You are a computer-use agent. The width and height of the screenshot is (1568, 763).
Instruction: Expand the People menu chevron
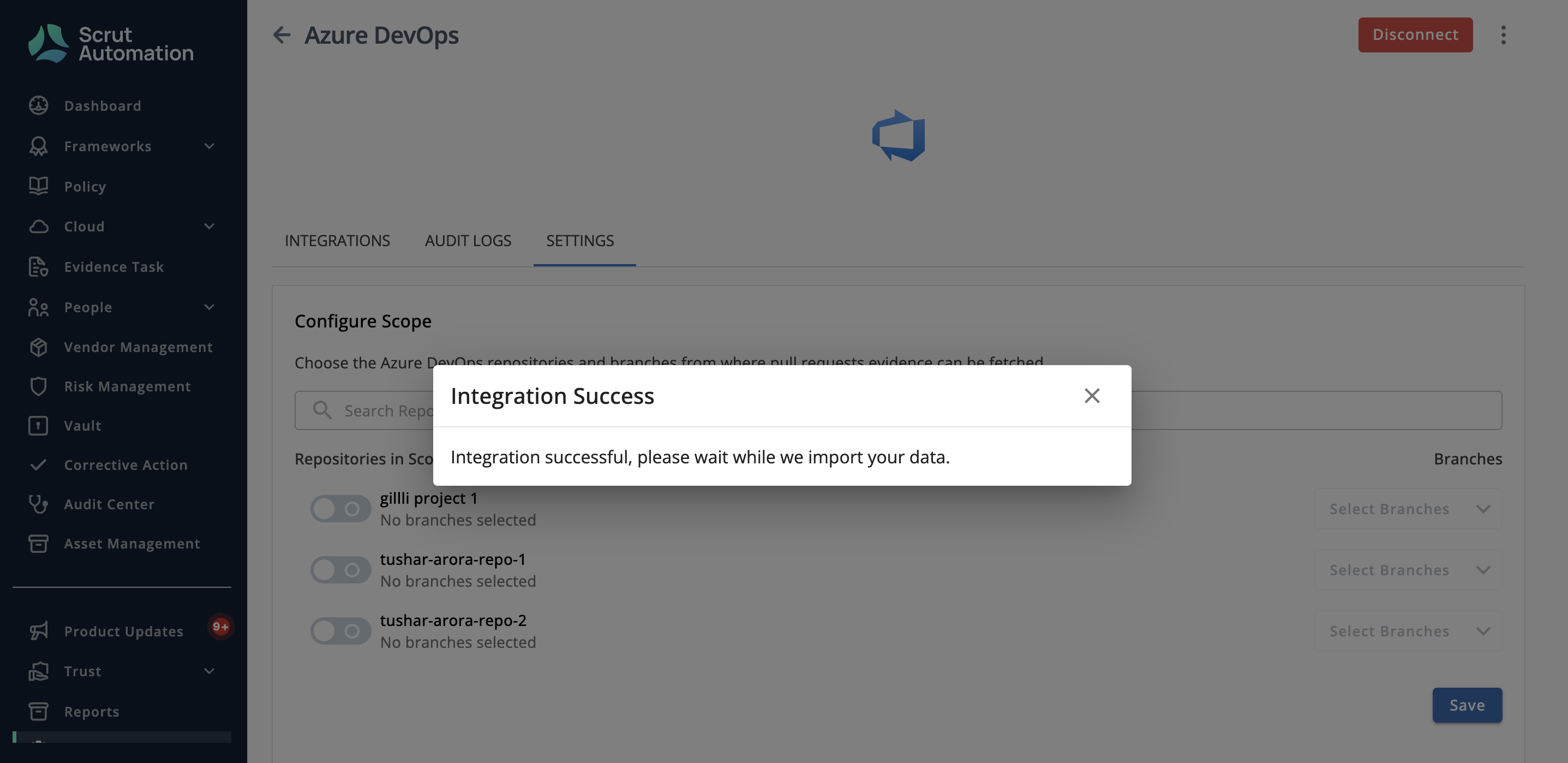pyautogui.click(x=210, y=307)
